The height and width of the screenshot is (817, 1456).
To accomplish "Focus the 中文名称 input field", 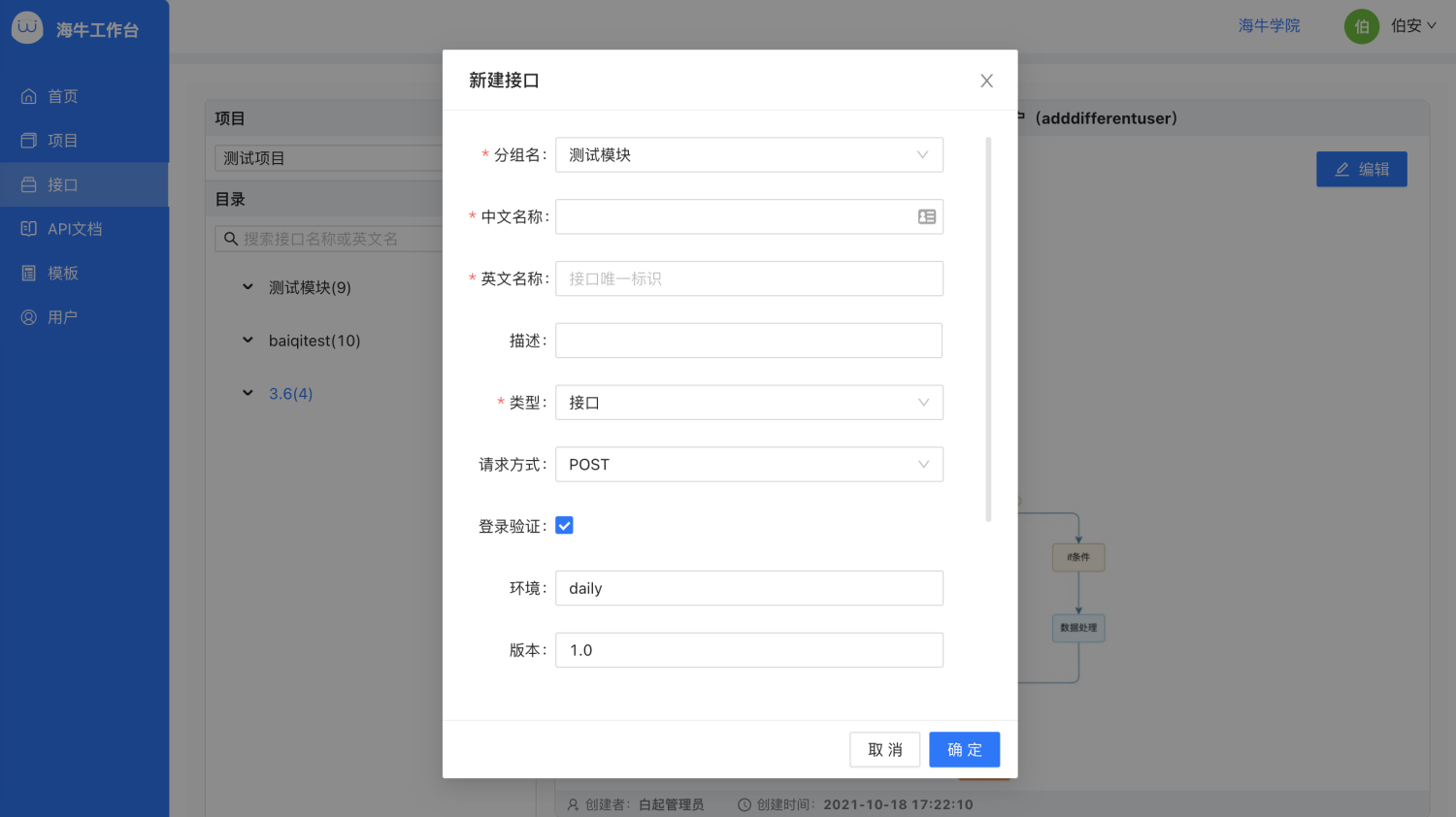I will pyautogui.click(x=749, y=216).
